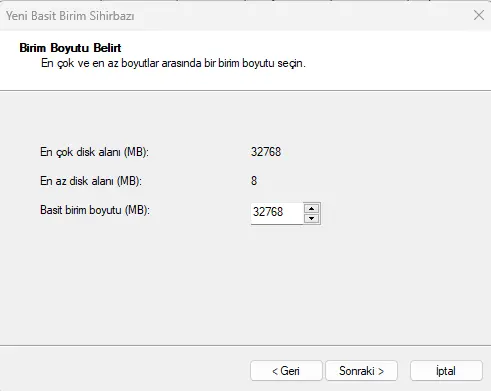The width and height of the screenshot is (491, 391).
Task: Decrease volume size with the down spinner arrow
Action: tap(312, 218)
